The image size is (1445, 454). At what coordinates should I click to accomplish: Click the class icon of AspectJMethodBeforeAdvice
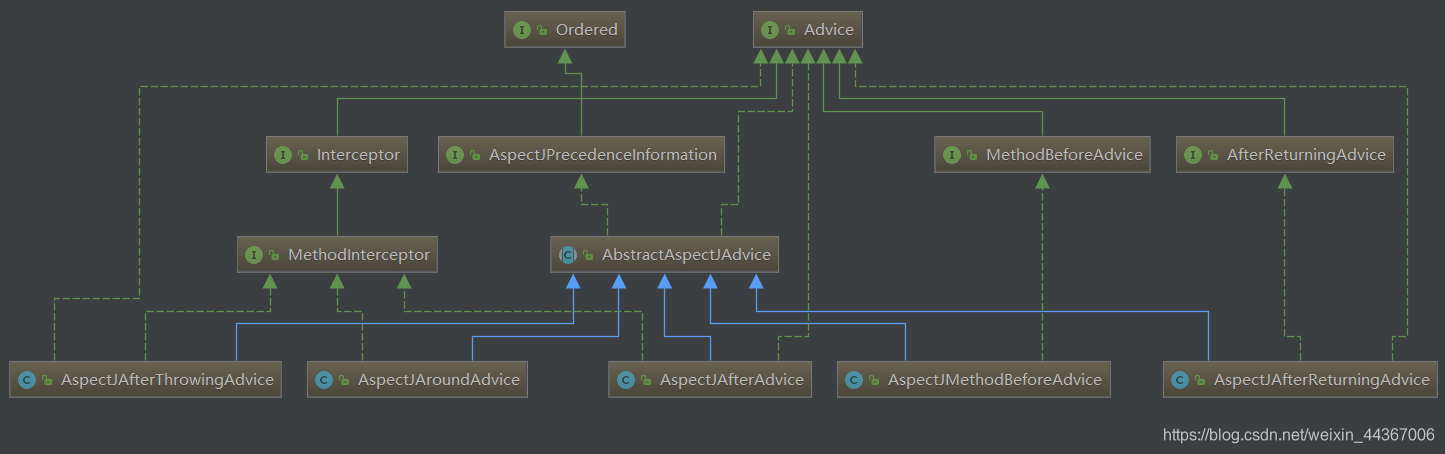tap(854, 380)
